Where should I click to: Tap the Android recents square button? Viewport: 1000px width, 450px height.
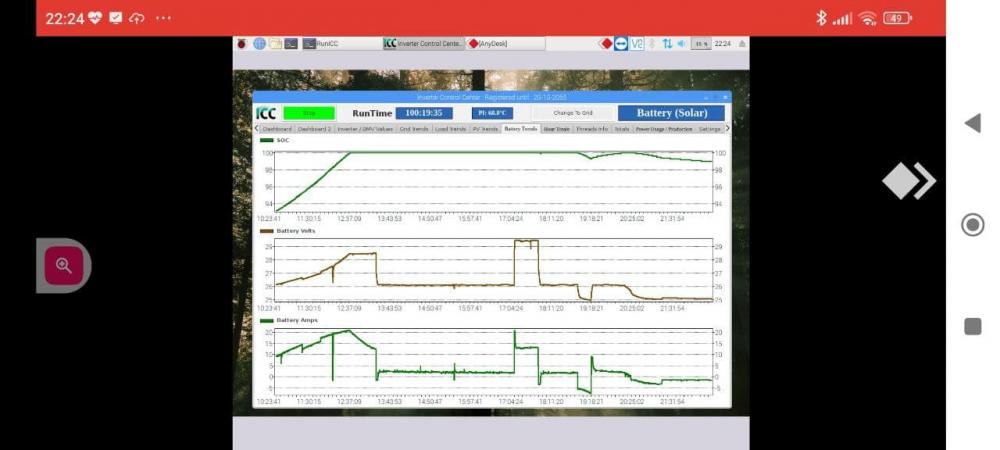point(972,326)
